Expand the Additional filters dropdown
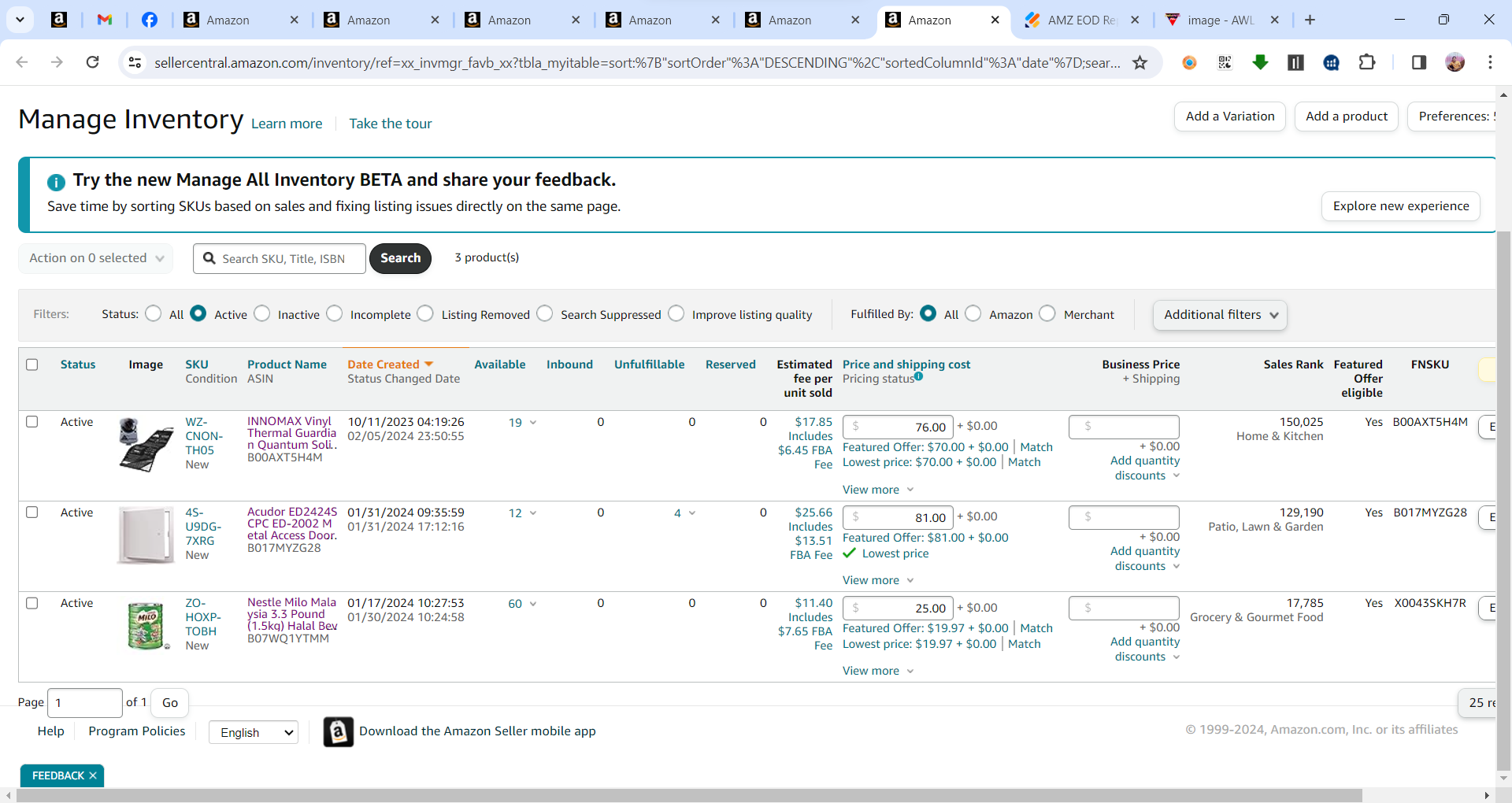The height and width of the screenshot is (803, 1512). click(x=1220, y=315)
